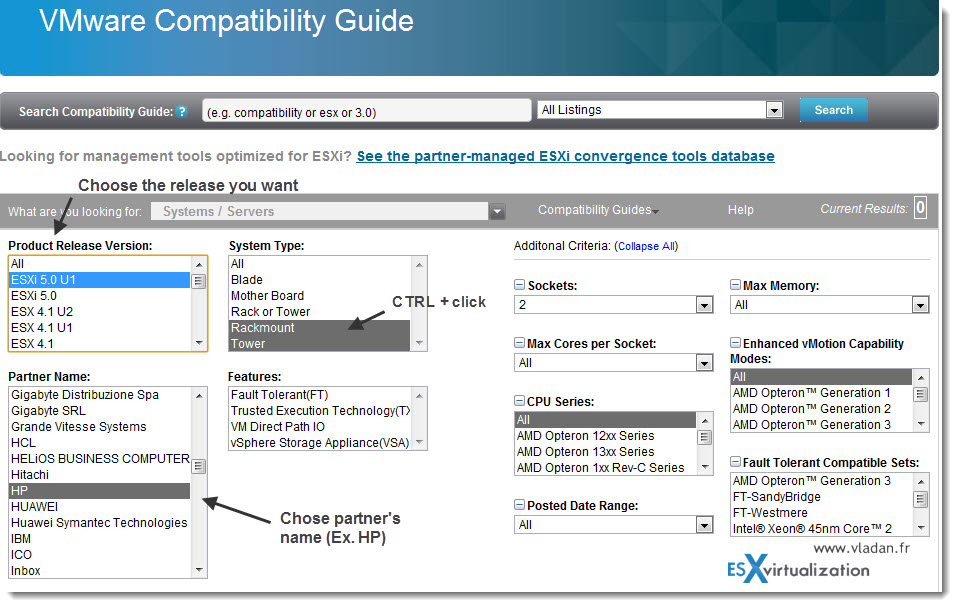Collapse the Max Memory section

[735, 285]
